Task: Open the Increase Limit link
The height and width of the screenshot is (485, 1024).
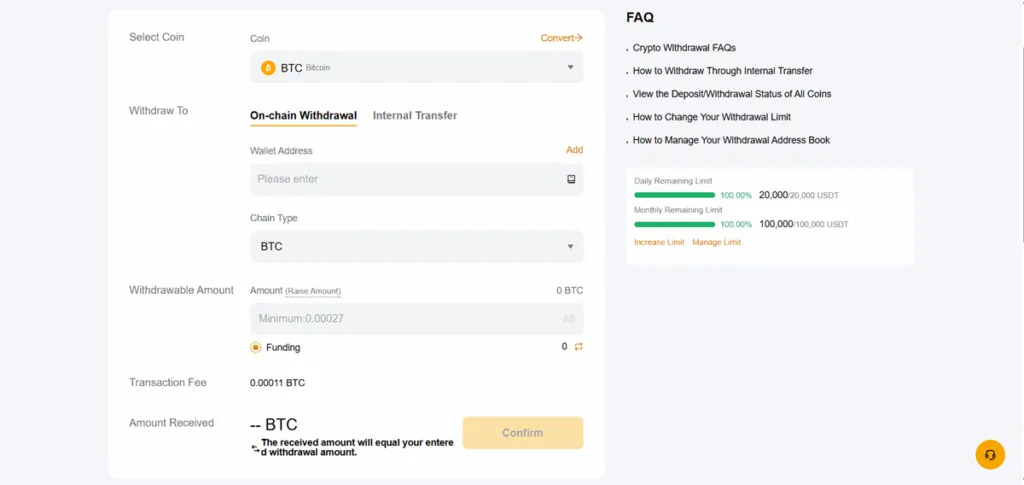Action: pos(659,243)
